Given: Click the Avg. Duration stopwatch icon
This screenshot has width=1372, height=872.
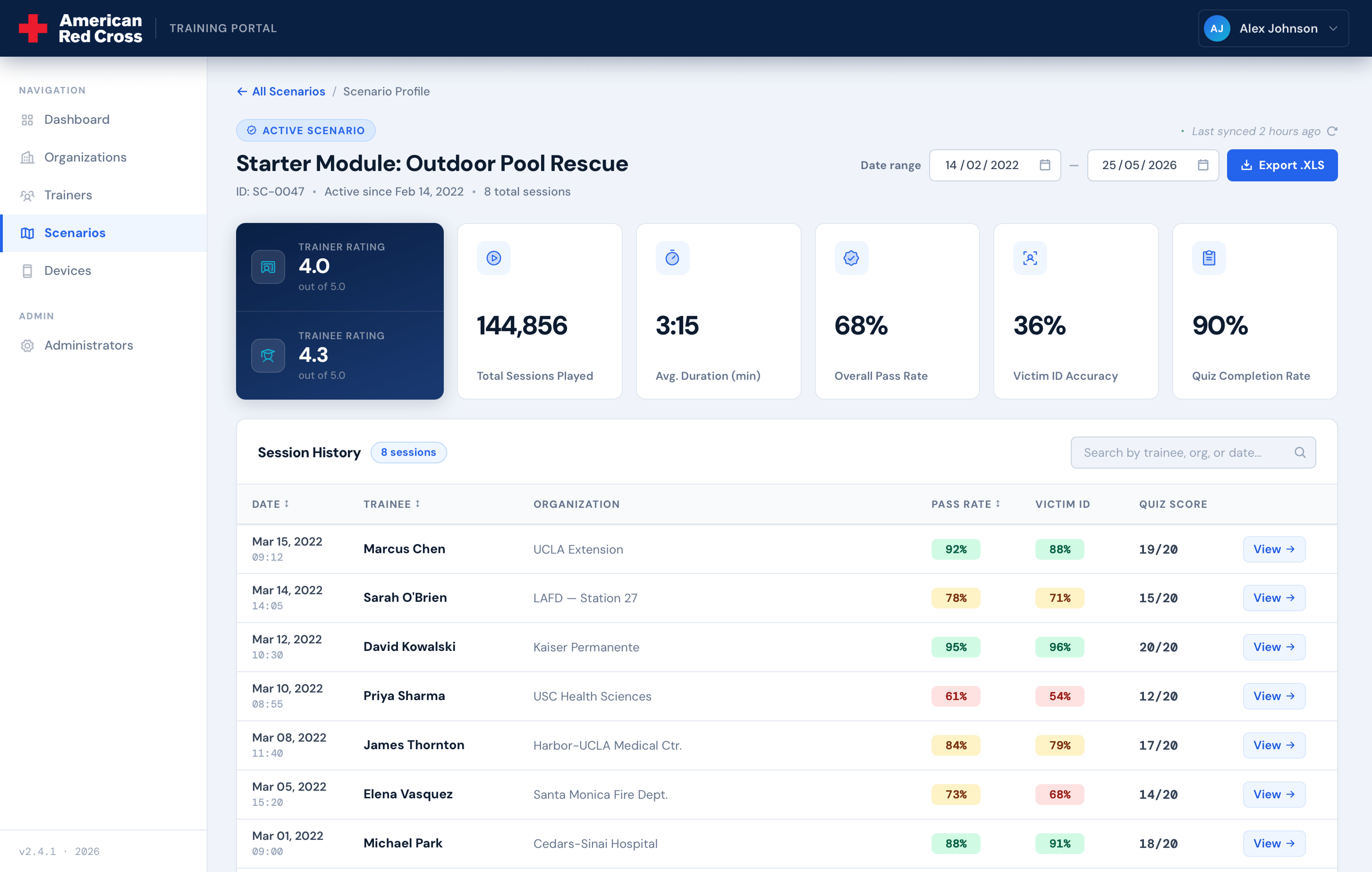Looking at the screenshot, I should [672, 258].
